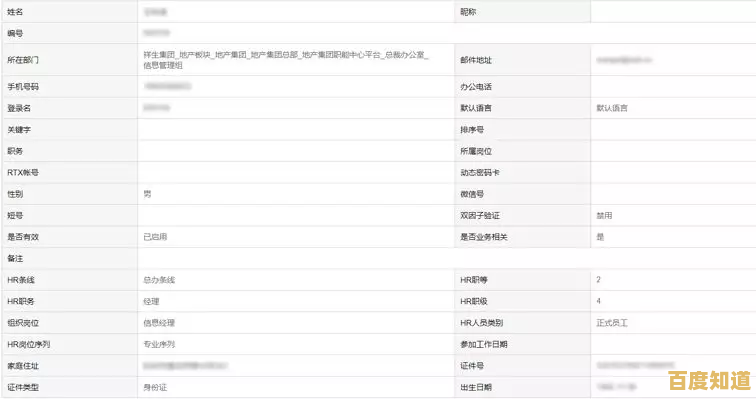Viewport: 756px width, 399px height.
Task: Click the 关键字 label
Action: (x=19, y=130)
